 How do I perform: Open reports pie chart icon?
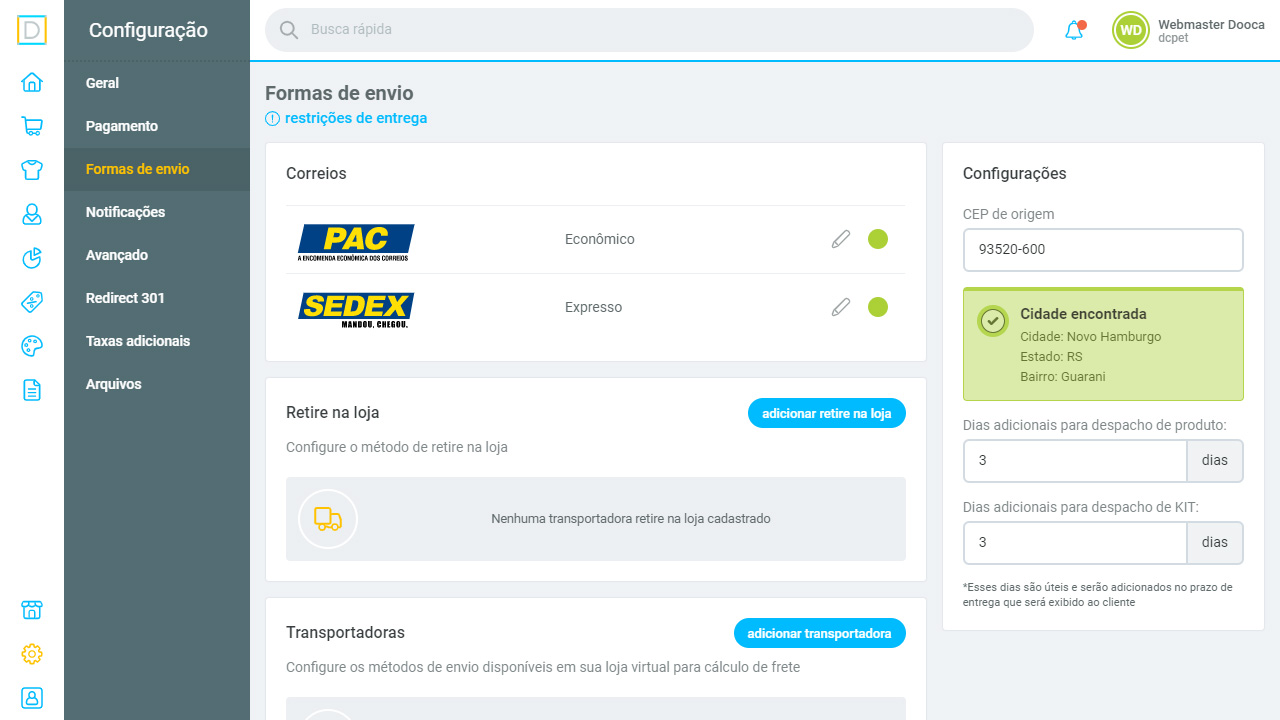coord(32,258)
